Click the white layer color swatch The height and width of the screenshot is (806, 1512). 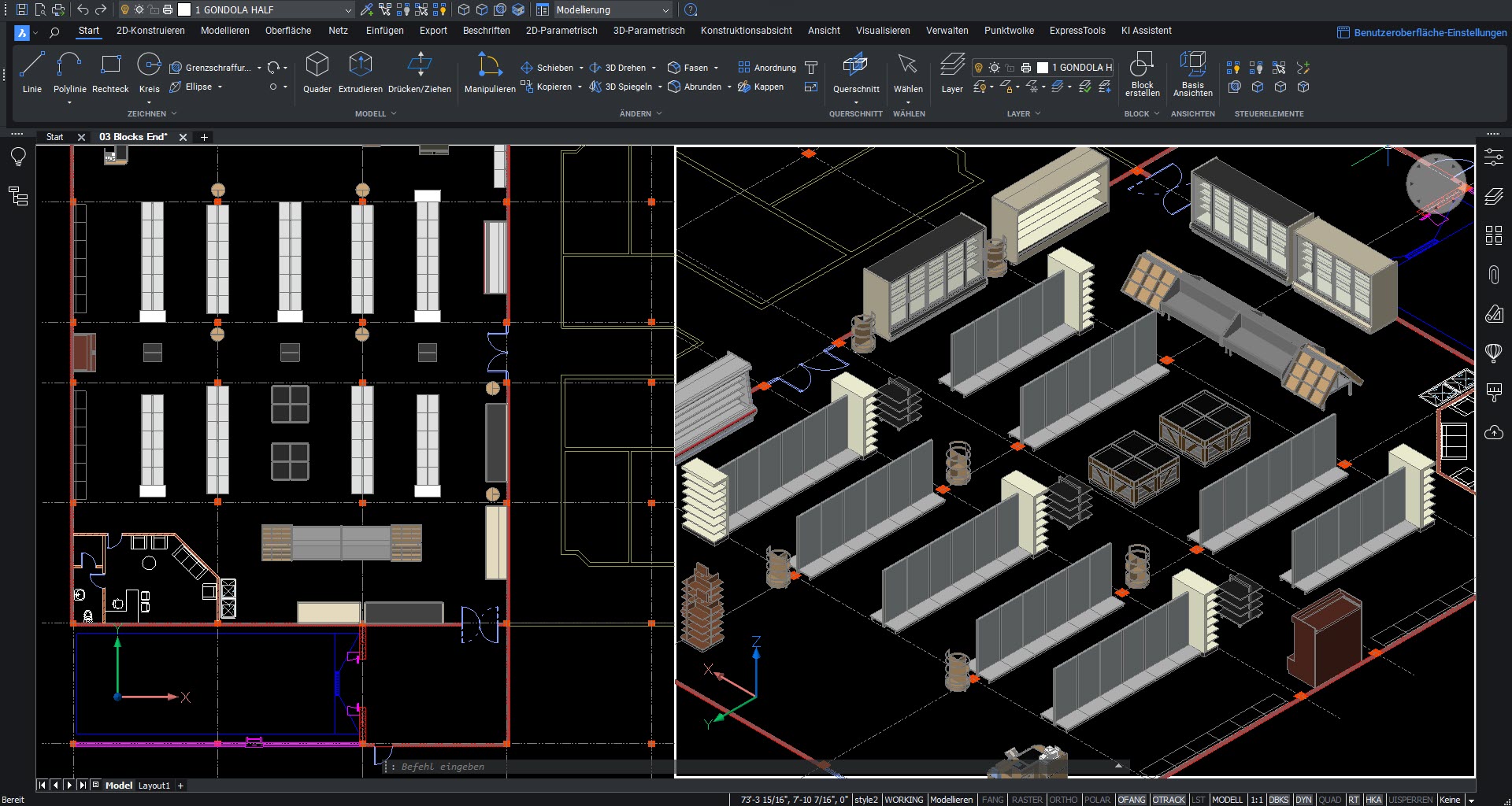coord(184,10)
